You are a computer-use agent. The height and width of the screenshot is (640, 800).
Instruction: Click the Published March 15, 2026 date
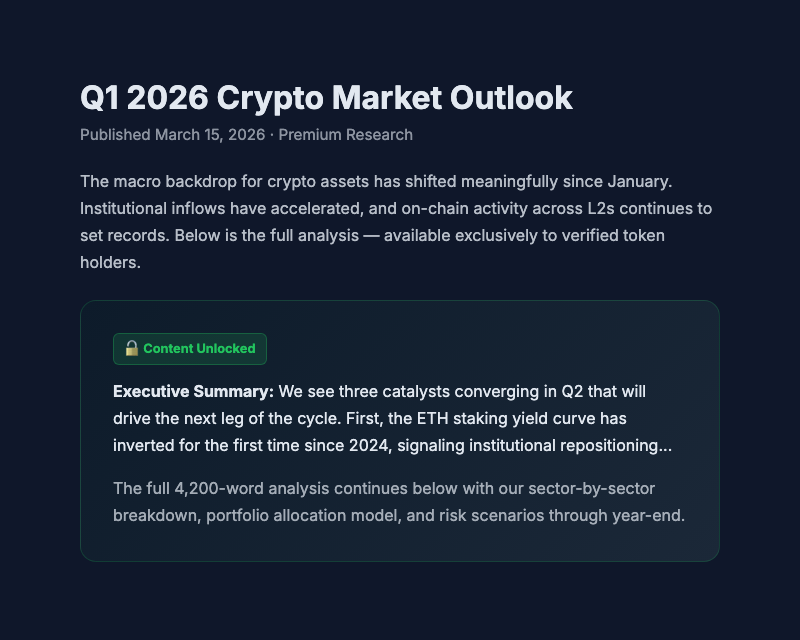click(x=172, y=135)
